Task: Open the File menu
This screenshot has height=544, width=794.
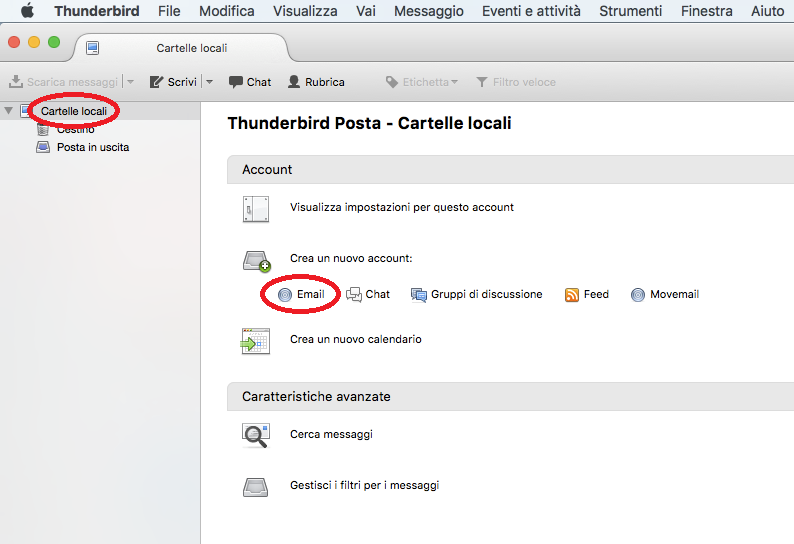Action: click(169, 11)
